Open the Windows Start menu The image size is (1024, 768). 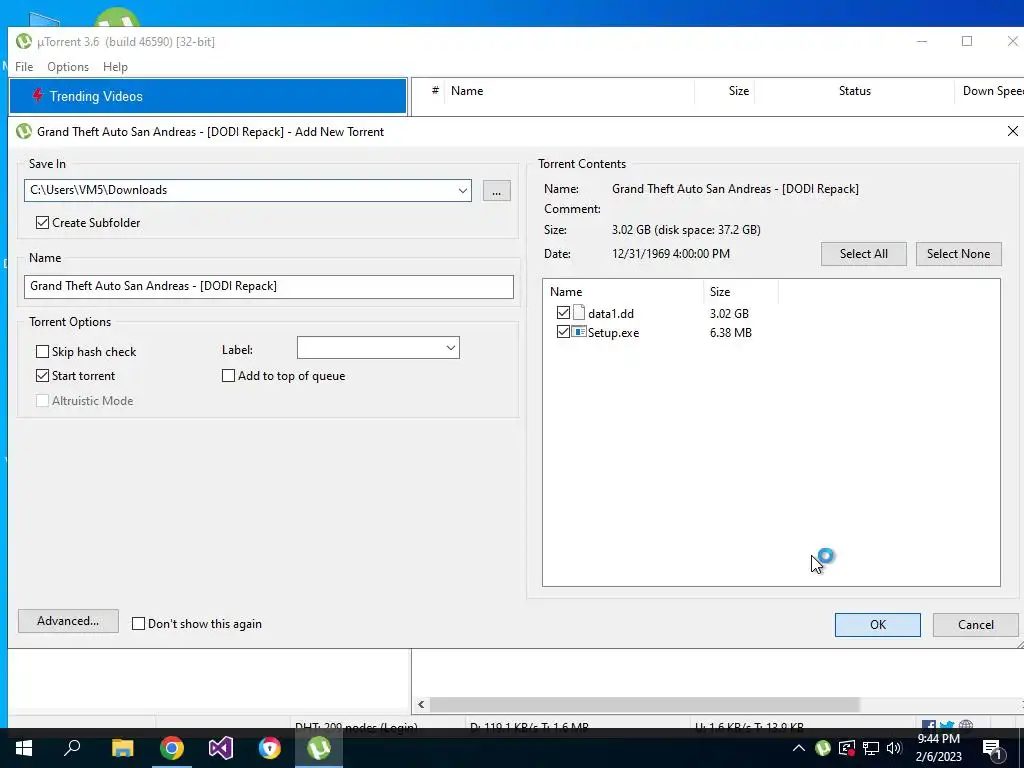pos(24,748)
